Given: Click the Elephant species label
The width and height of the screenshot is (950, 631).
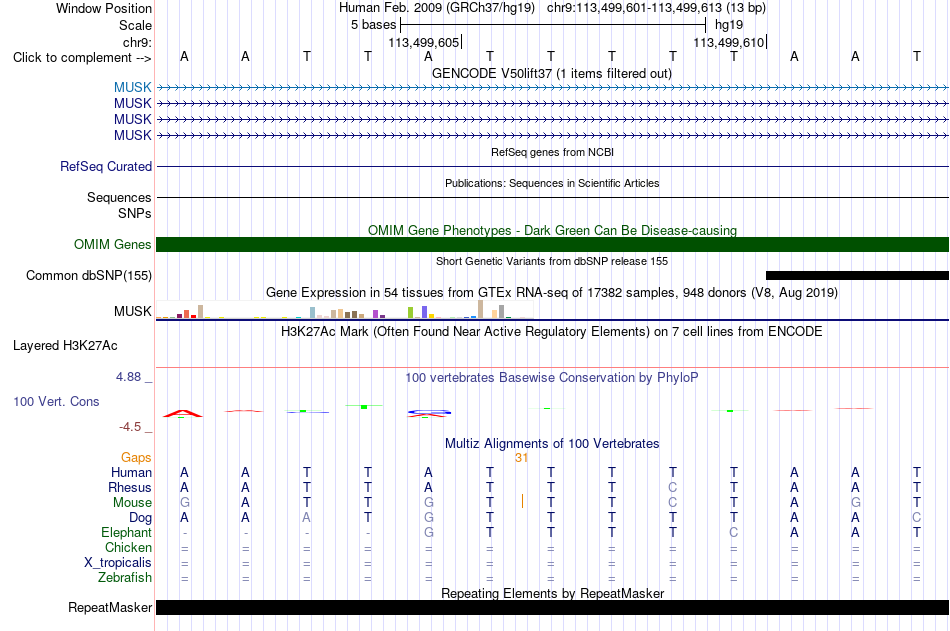Looking at the screenshot, I should click(126, 532).
